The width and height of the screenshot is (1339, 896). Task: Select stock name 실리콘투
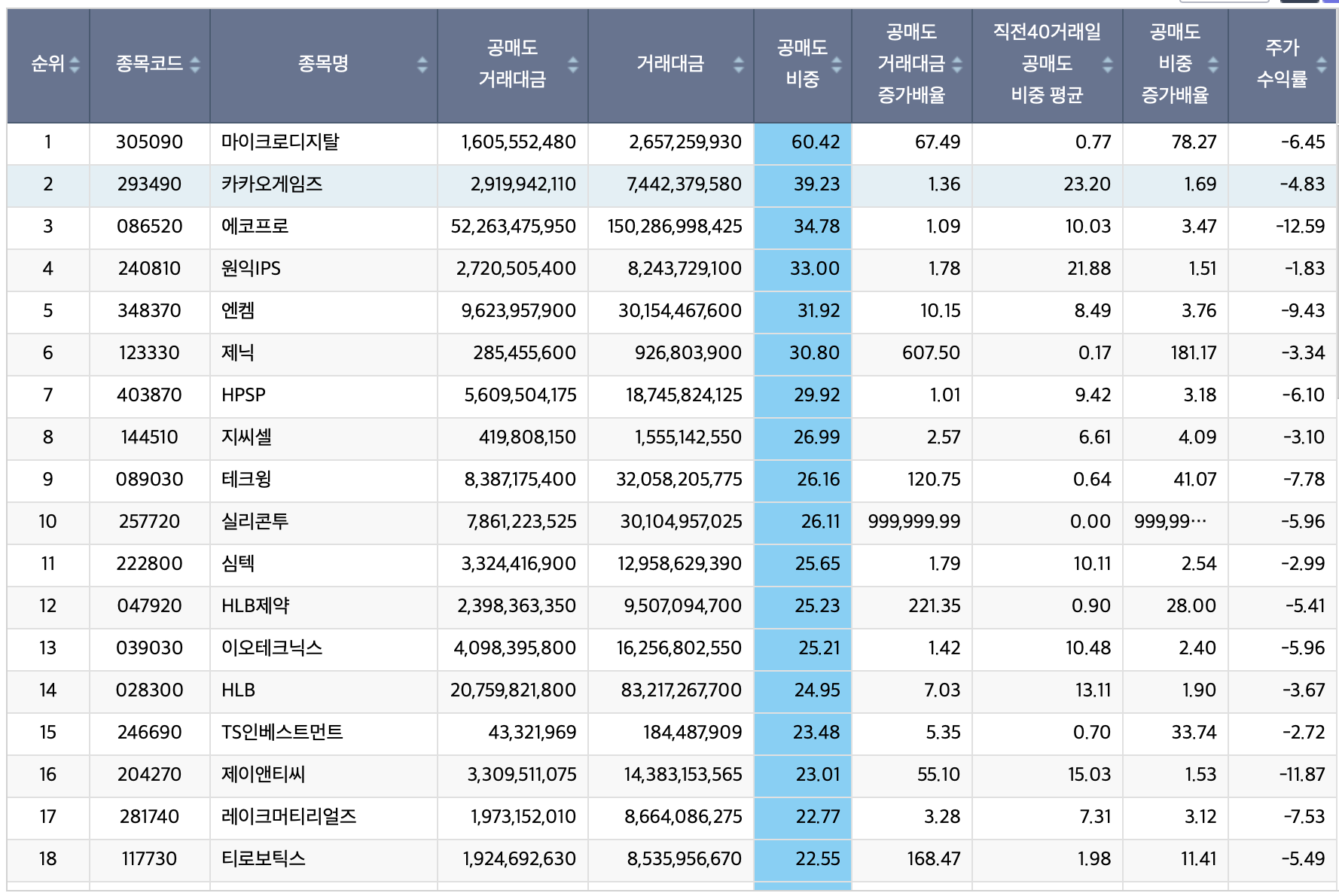tap(255, 521)
